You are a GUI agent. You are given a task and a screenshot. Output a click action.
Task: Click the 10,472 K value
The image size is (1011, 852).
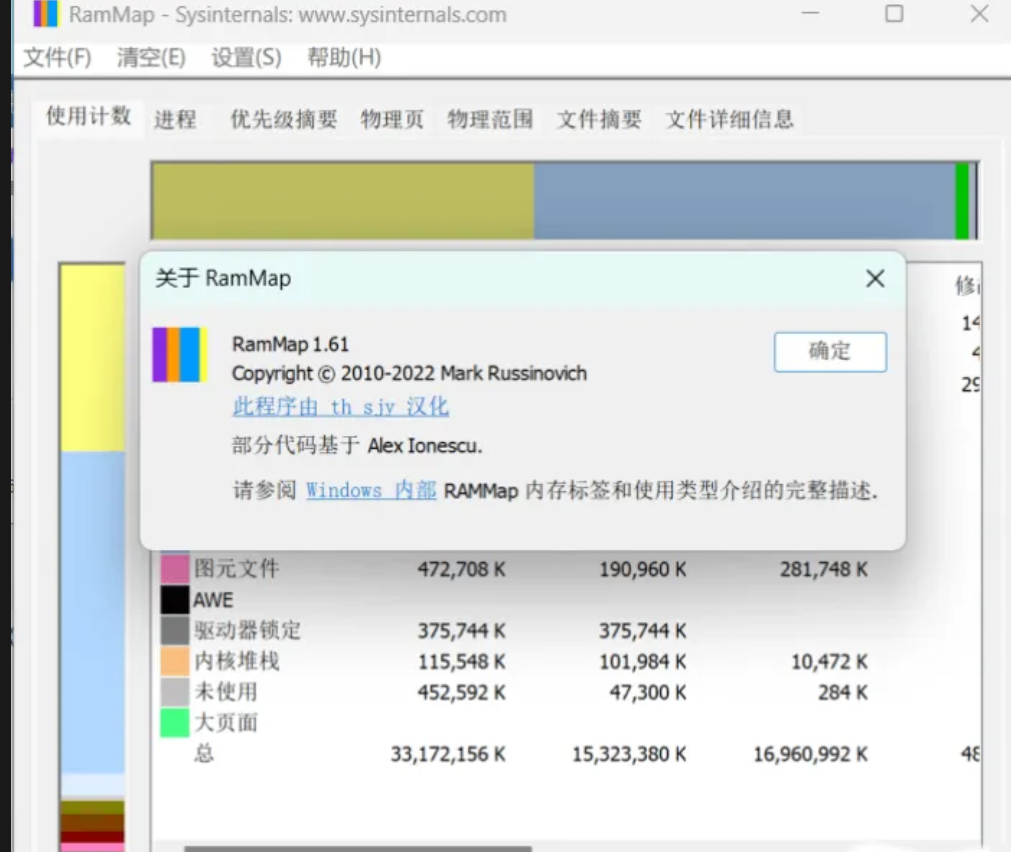[829, 662]
